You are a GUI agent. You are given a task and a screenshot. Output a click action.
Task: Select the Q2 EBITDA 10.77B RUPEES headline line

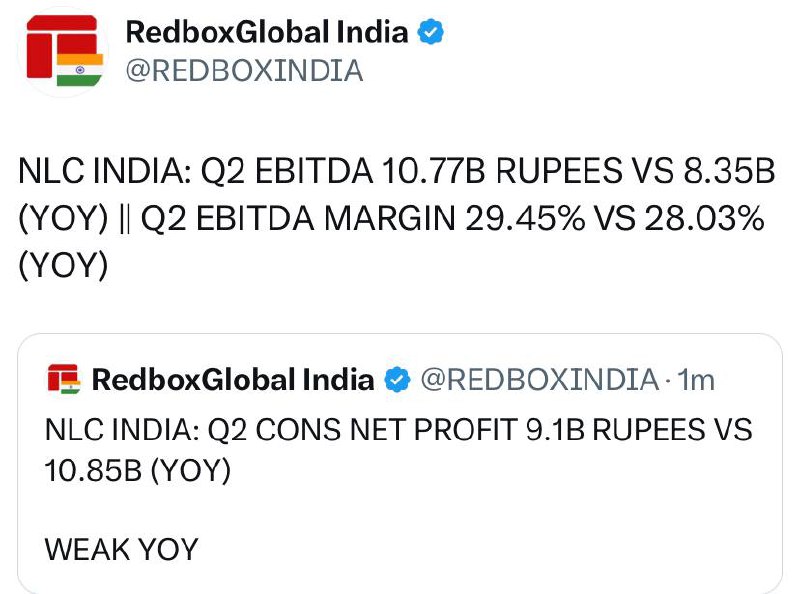point(397,170)
